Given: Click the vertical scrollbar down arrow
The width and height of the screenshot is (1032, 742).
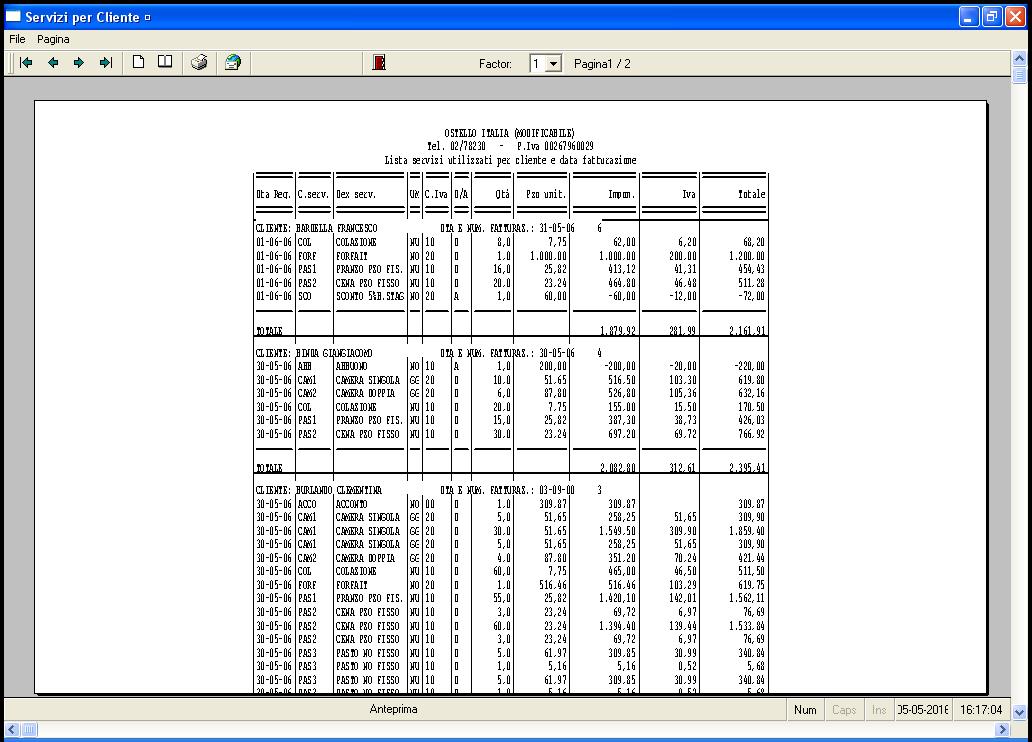Looking at the screenshot, I should [1019, 712].
